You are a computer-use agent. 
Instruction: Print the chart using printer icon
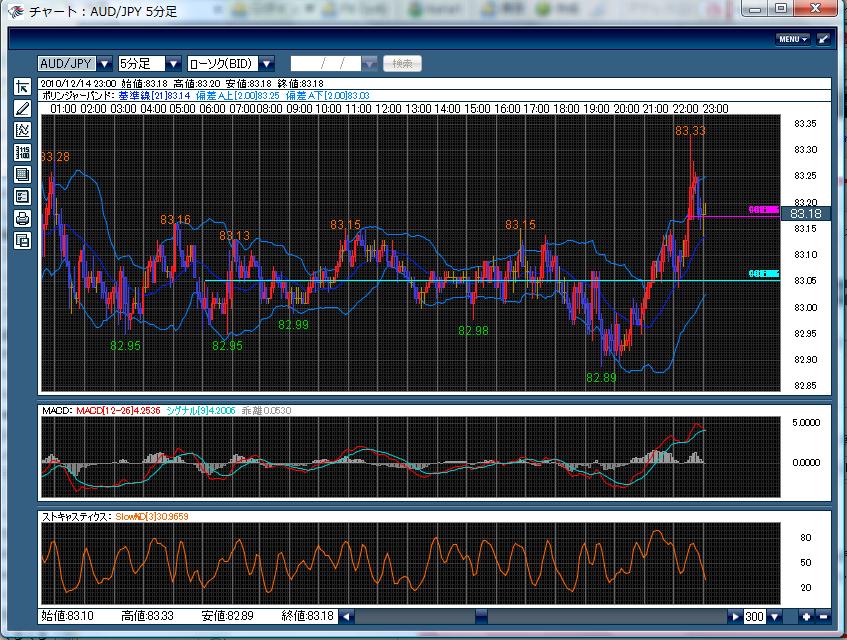pyautogui.click(x=22, y=218)
